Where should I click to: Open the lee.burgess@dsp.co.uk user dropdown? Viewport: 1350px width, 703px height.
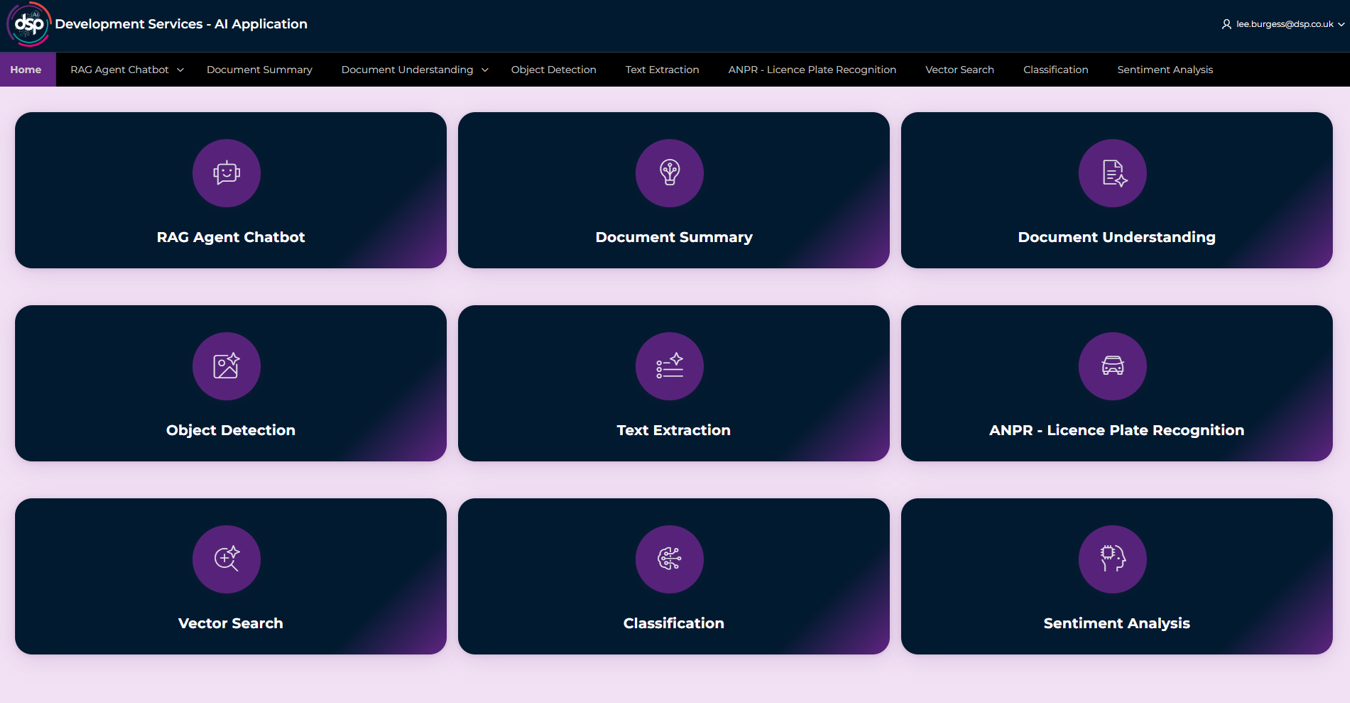1283,24
